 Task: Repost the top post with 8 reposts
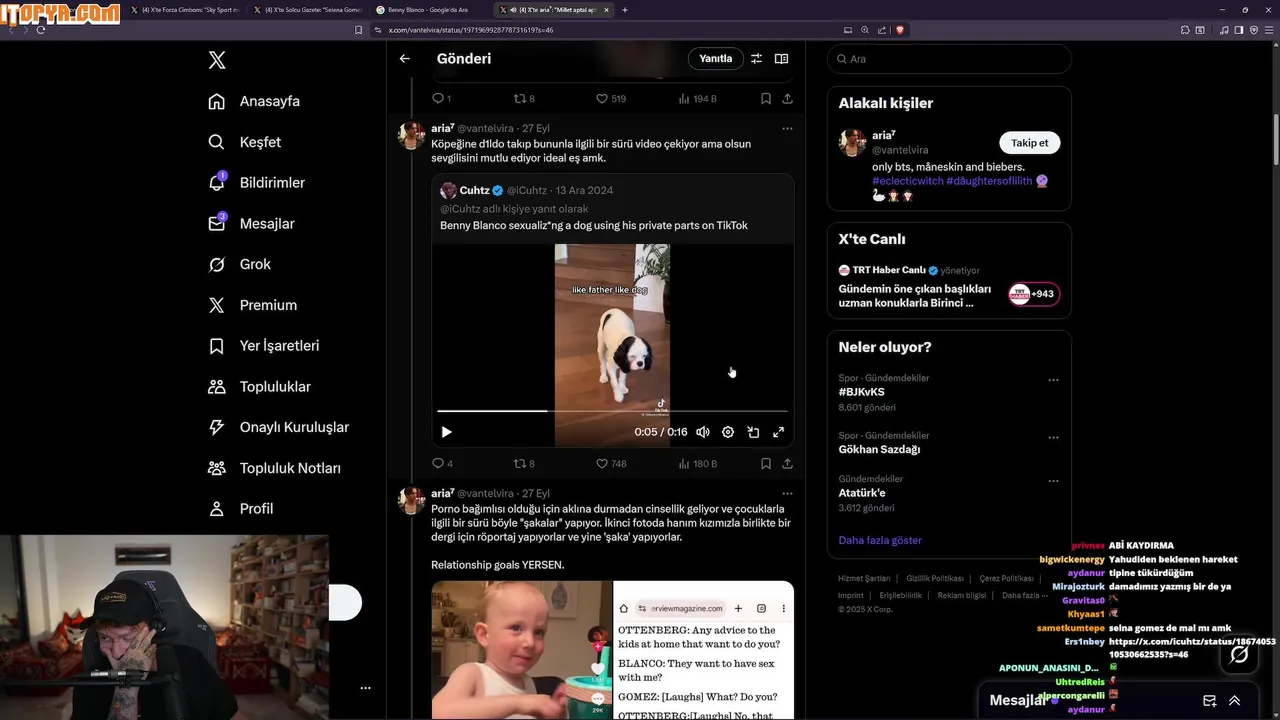coord(524,99)
